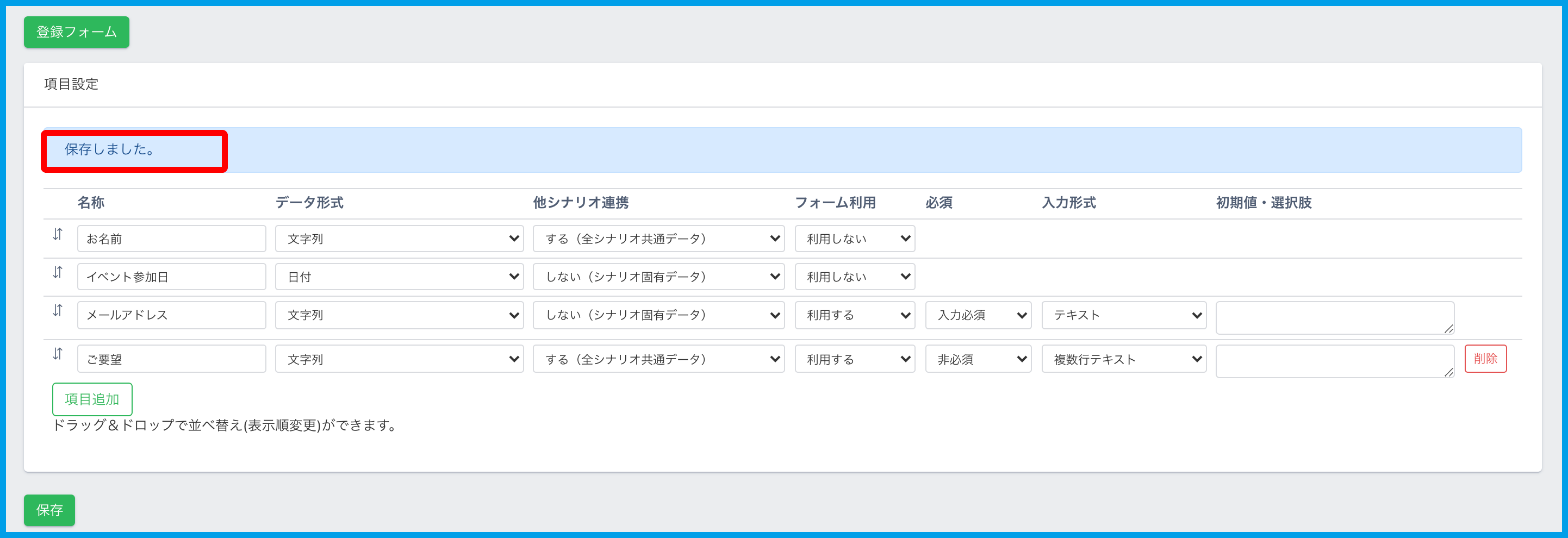Screen dimensions: 1568x538
Task: Expand scenario link dropdown for メールアドレス row
Action: pyautogui.click(x=658, y=315)
